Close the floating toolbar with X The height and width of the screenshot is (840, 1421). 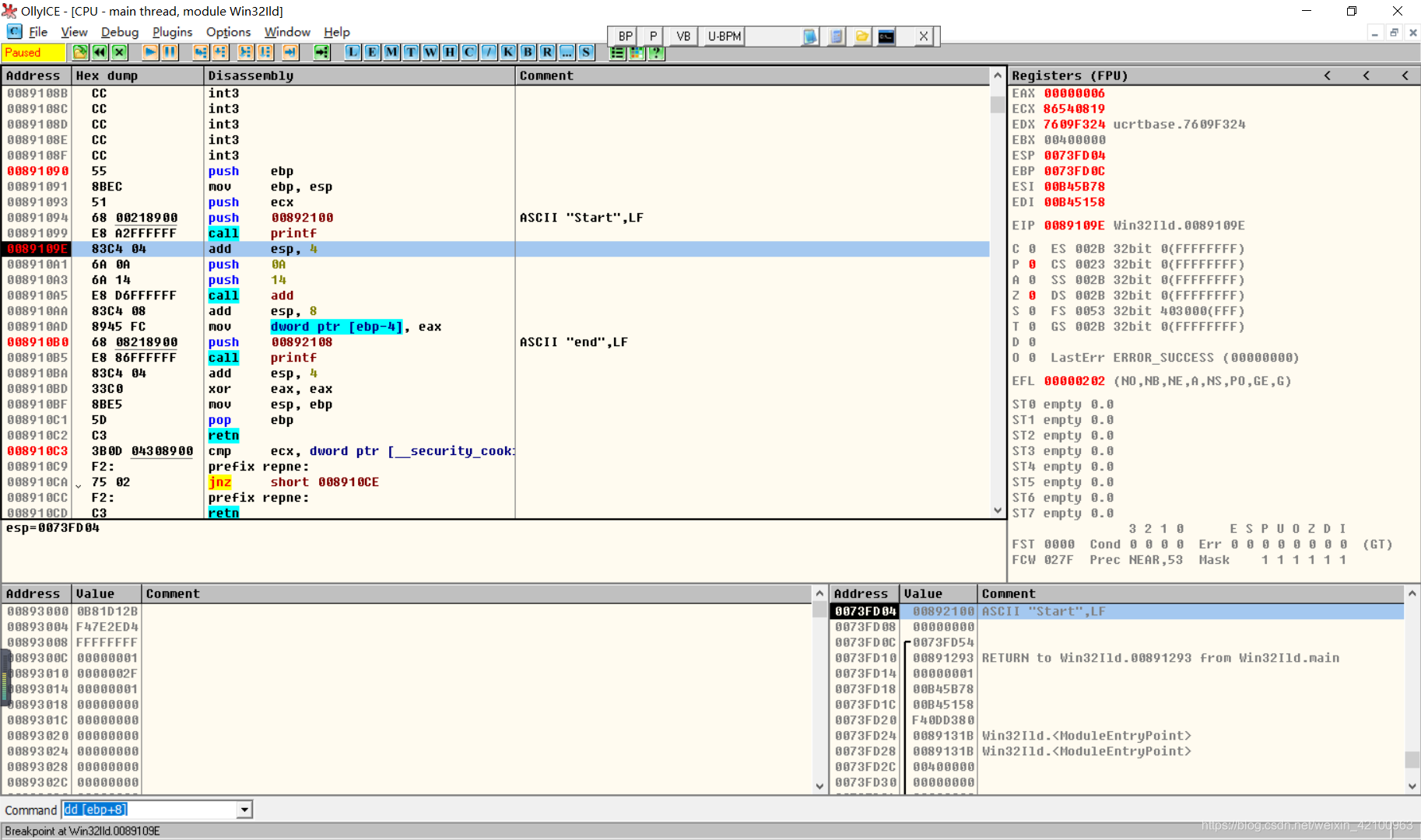point(923,36)
